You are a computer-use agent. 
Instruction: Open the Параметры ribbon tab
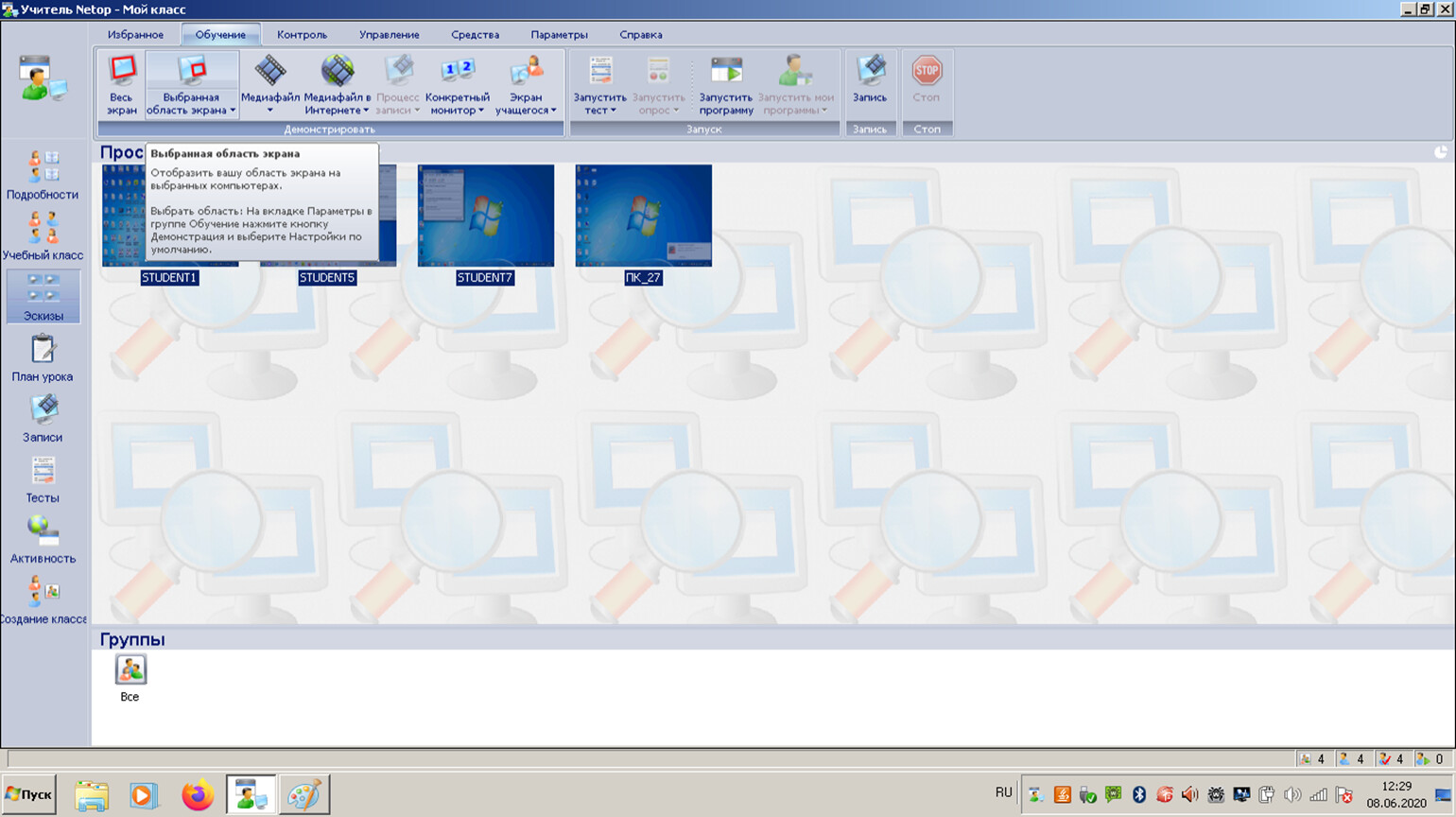pyautogui.click(x=559, y=35)
